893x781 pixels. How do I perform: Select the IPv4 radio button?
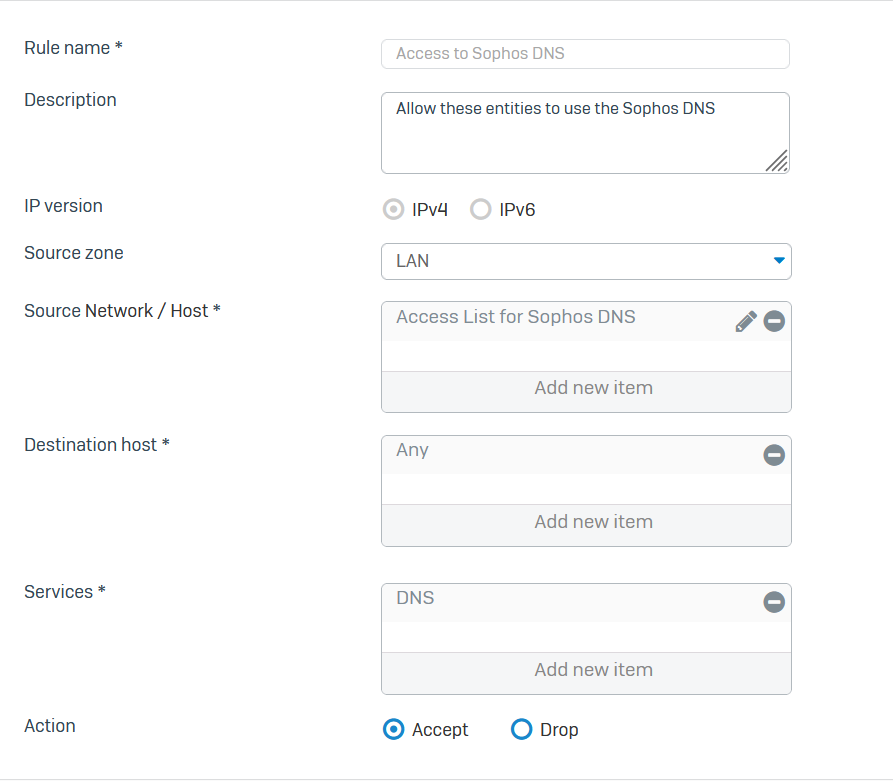(x=394, y=210)
